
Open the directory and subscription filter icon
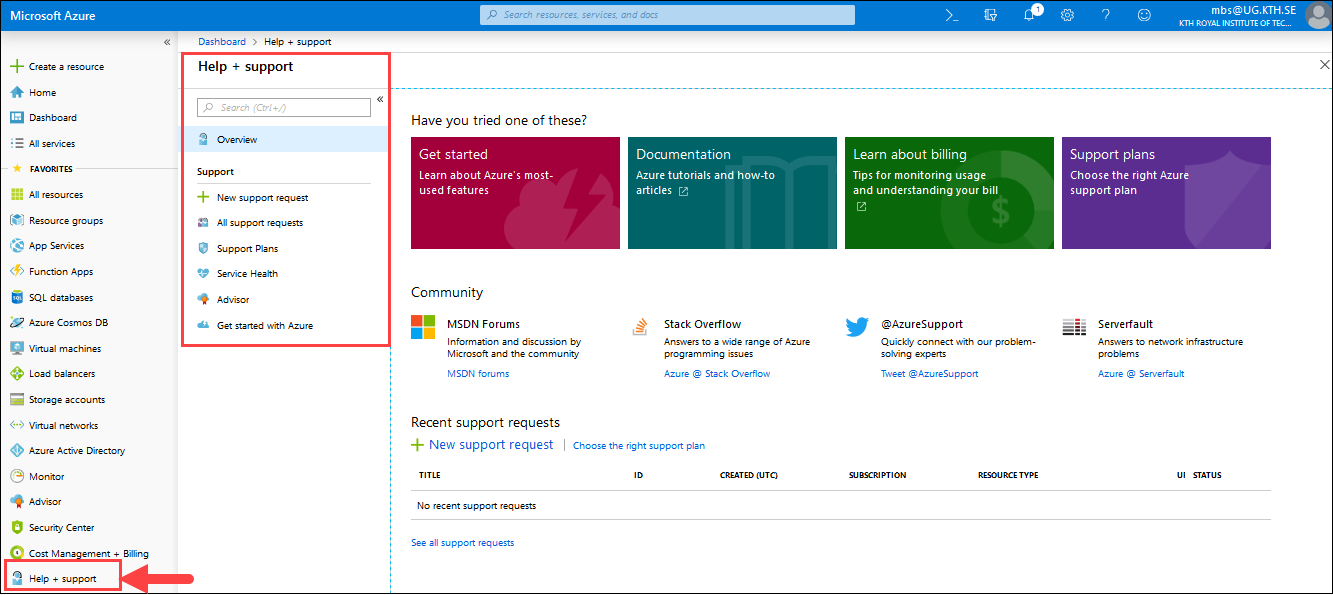click(x=990, y=15)
